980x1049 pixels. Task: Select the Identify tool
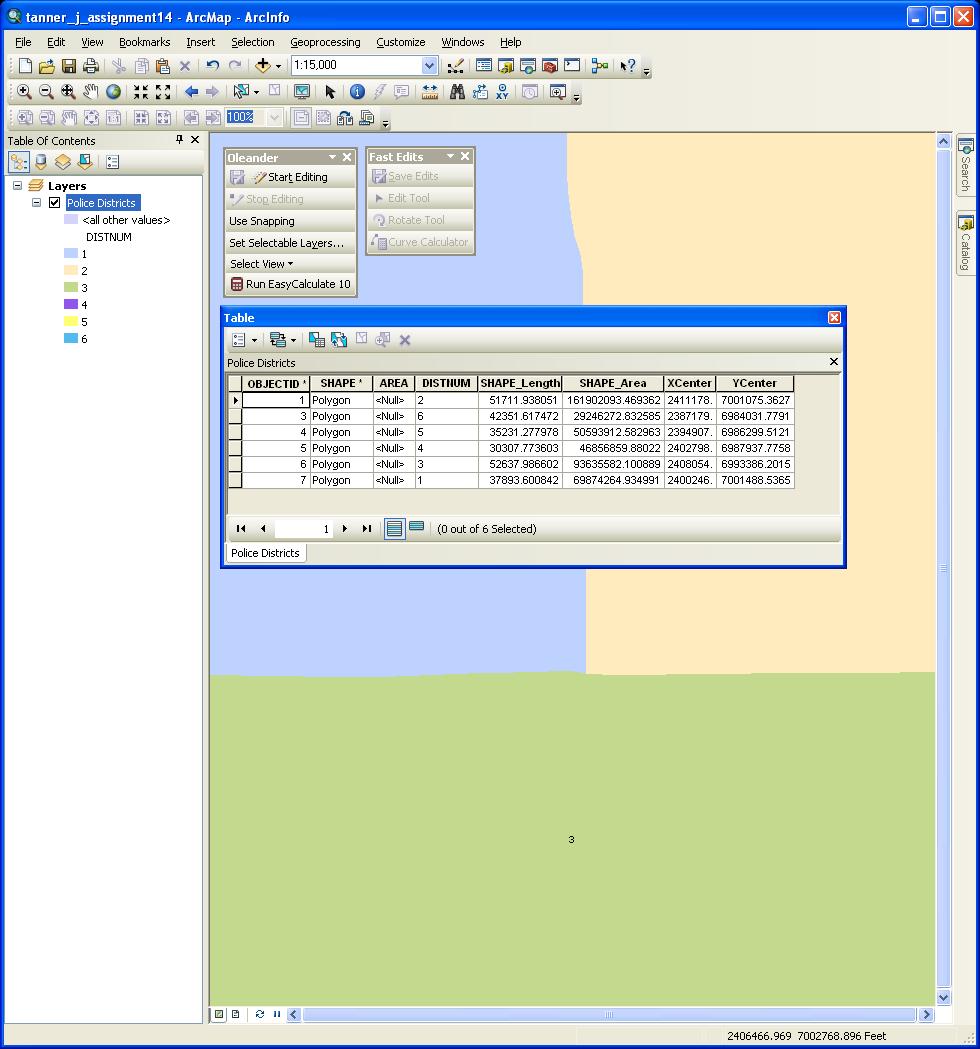tap(357, 91)
